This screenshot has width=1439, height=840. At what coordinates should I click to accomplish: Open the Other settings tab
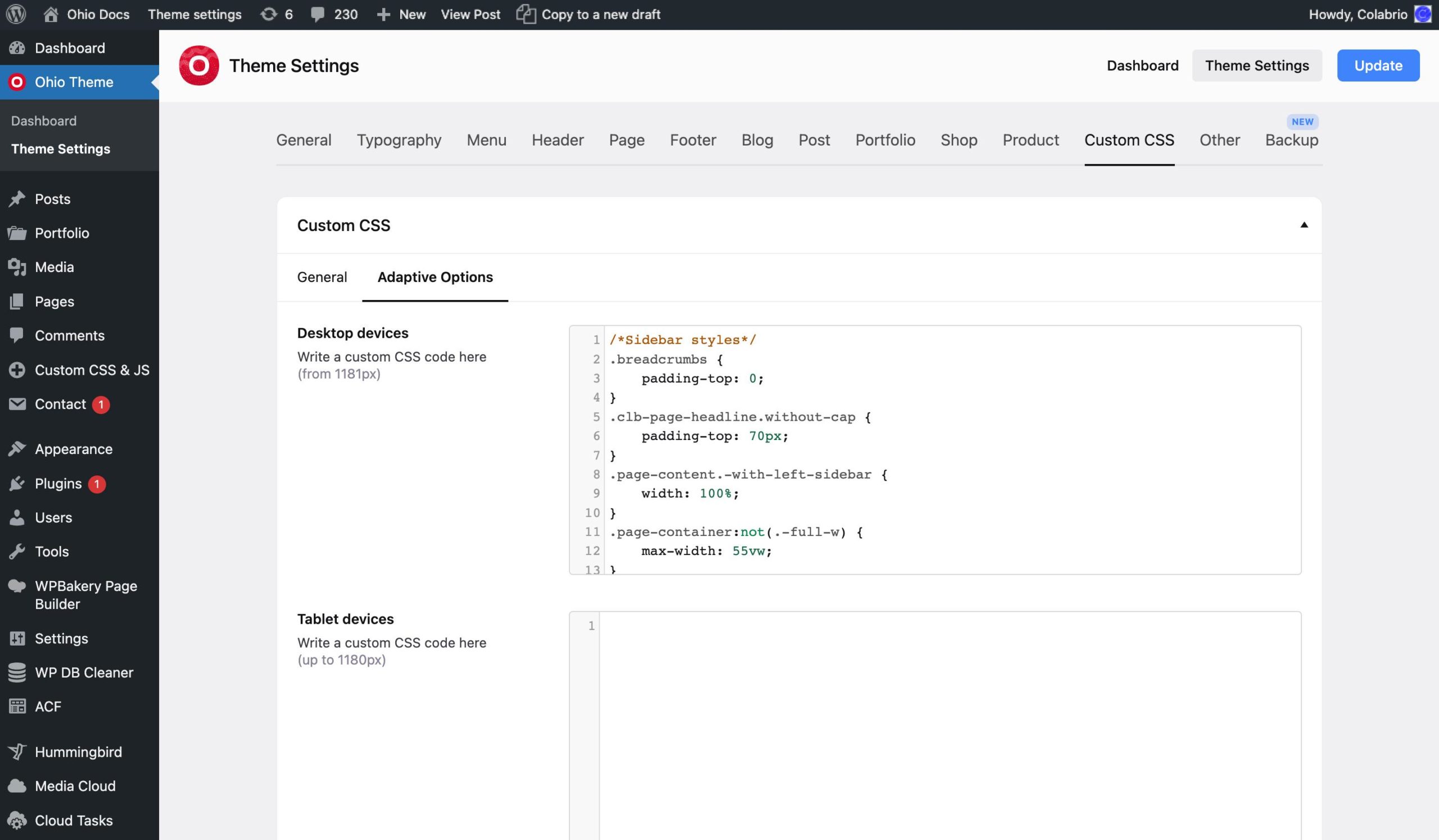pos(1220,140)
